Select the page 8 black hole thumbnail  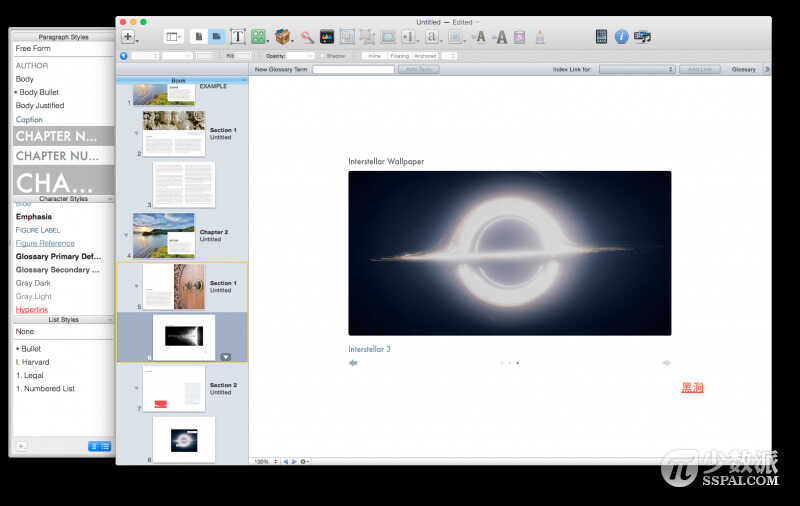[184, 440]
